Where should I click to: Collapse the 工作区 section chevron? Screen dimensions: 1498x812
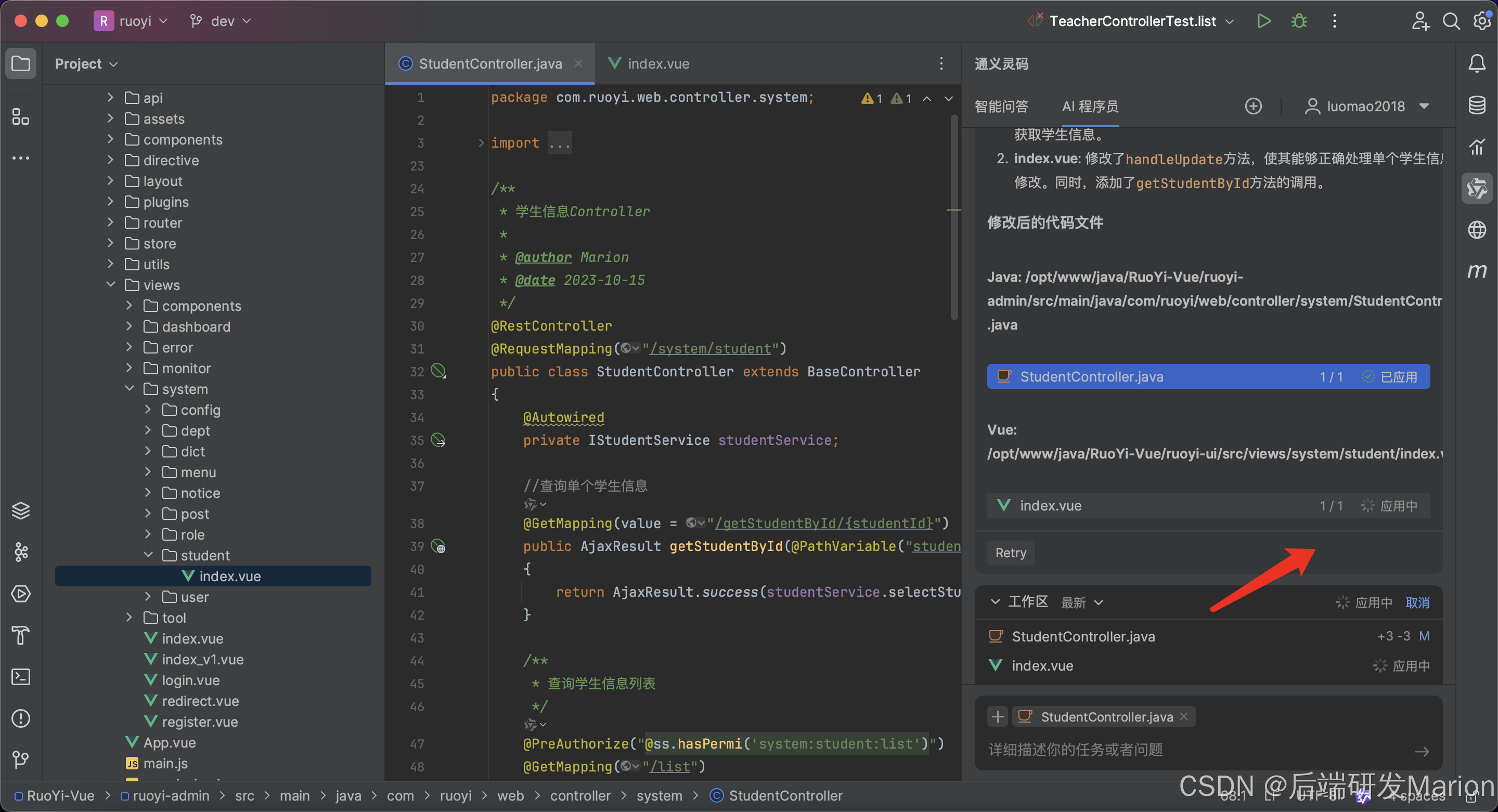[x=995, y=601]
